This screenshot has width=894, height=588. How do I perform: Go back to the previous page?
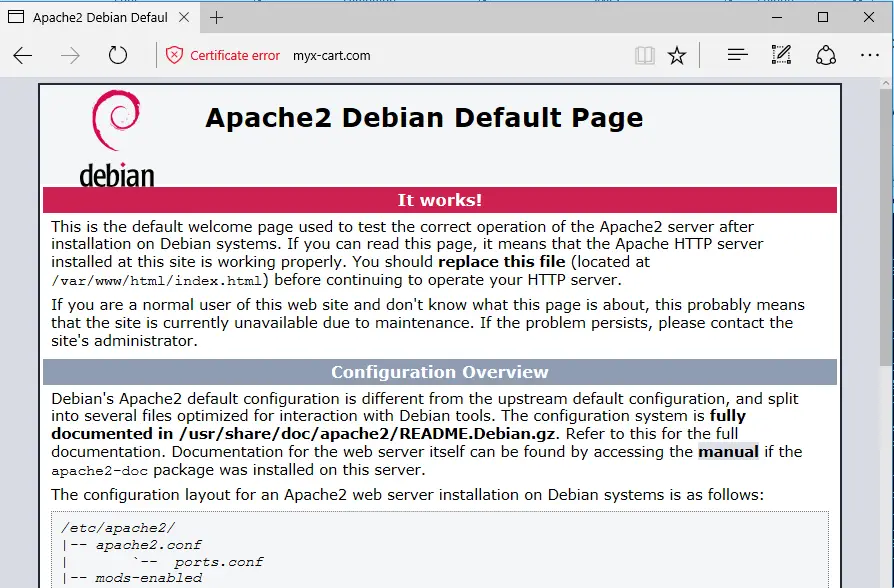(23, 55)
